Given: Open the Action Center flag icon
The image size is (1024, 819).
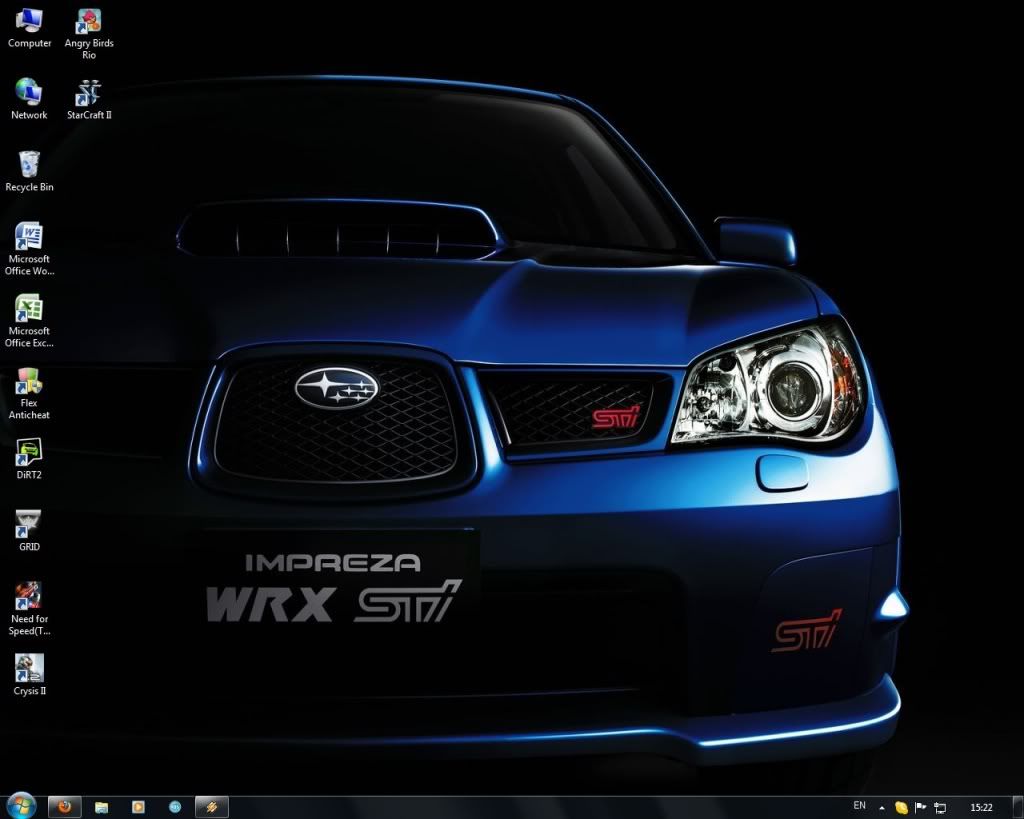Looking at the screenshot, I should (921, 808).
